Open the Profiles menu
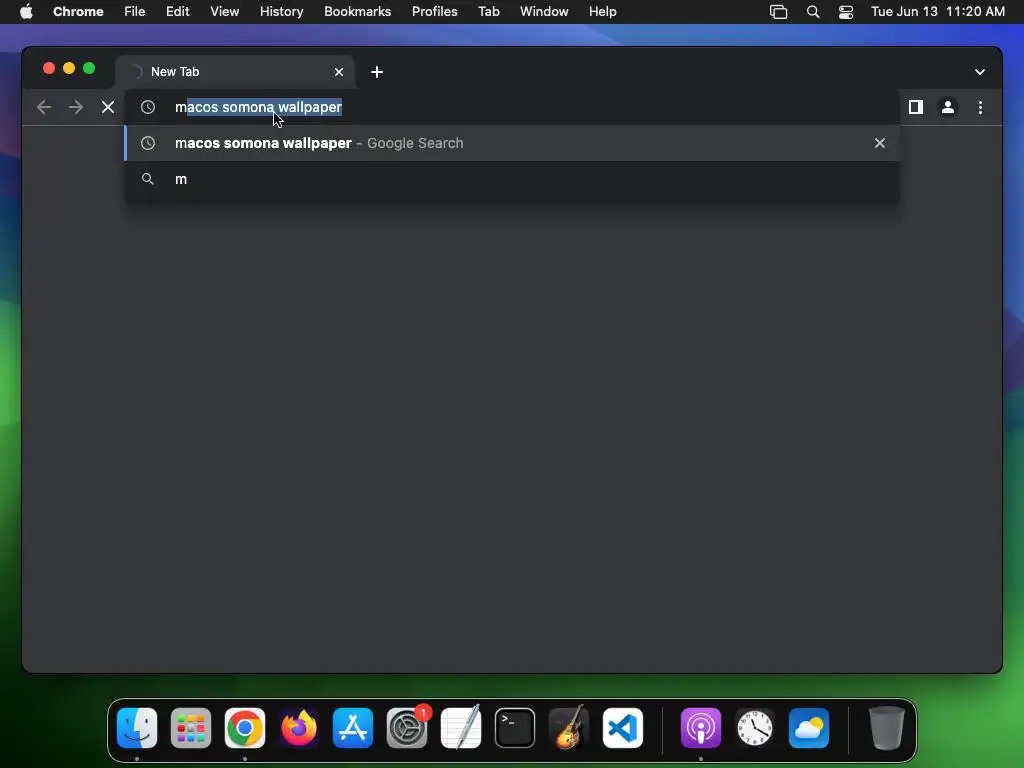Viewport: 1024px width, 768px height. (x=434, y=12)
